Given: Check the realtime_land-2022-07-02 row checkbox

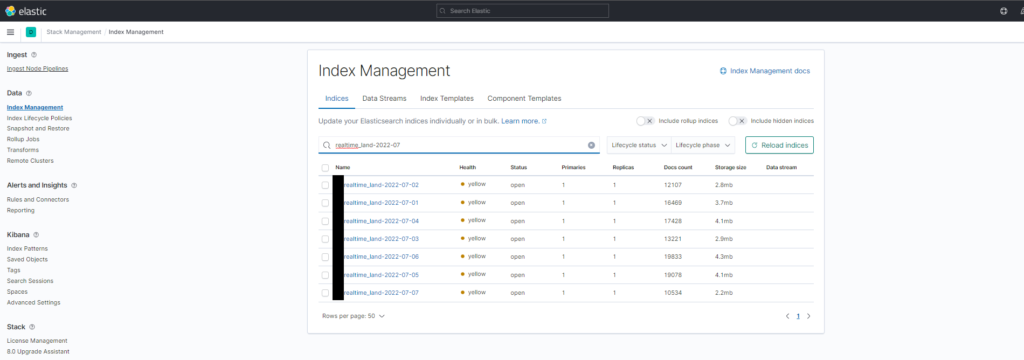Looking at the screenshot, I should click(x=325, y=186).
